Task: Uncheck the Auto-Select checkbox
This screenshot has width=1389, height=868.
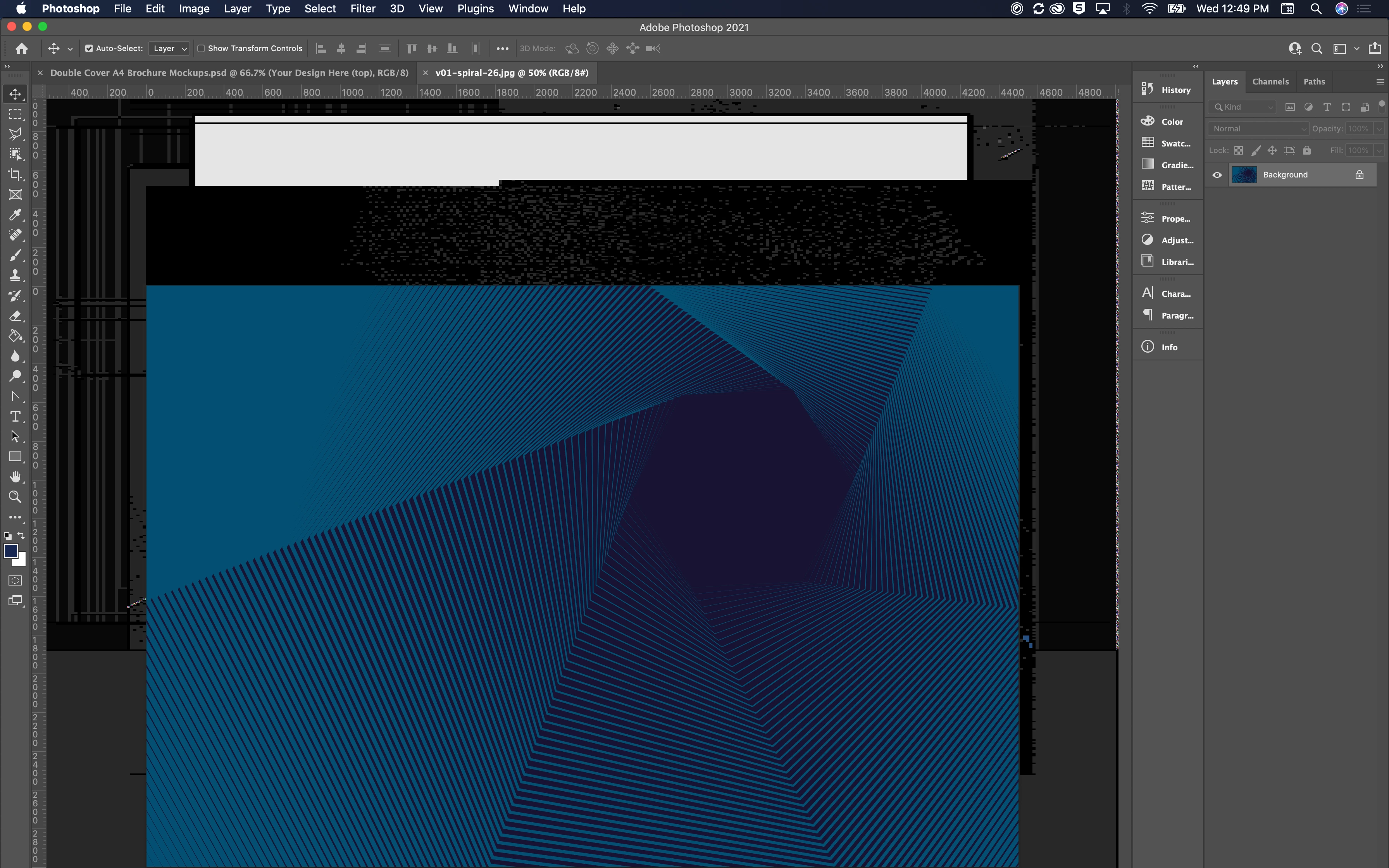Action: point(89,49)
